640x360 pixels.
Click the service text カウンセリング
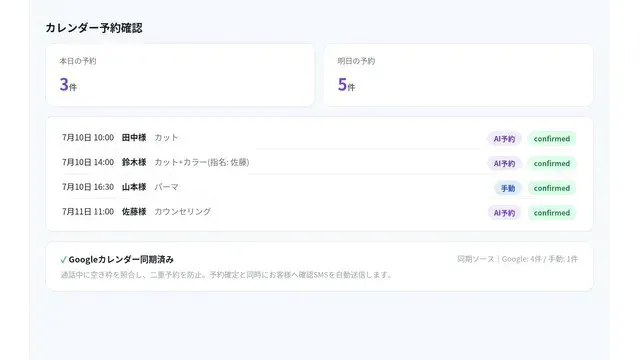tap(182, 211)
